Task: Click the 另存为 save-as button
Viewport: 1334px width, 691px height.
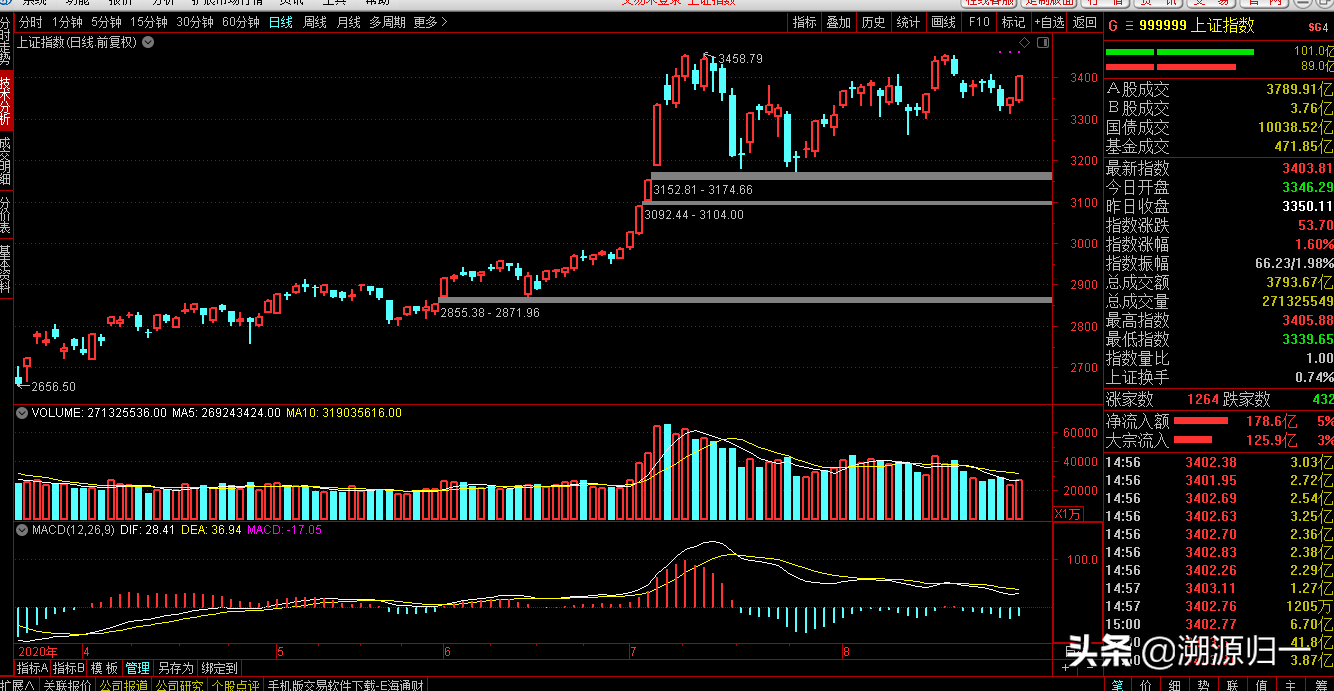Action: pyautogui.click(x=175, y=668)
